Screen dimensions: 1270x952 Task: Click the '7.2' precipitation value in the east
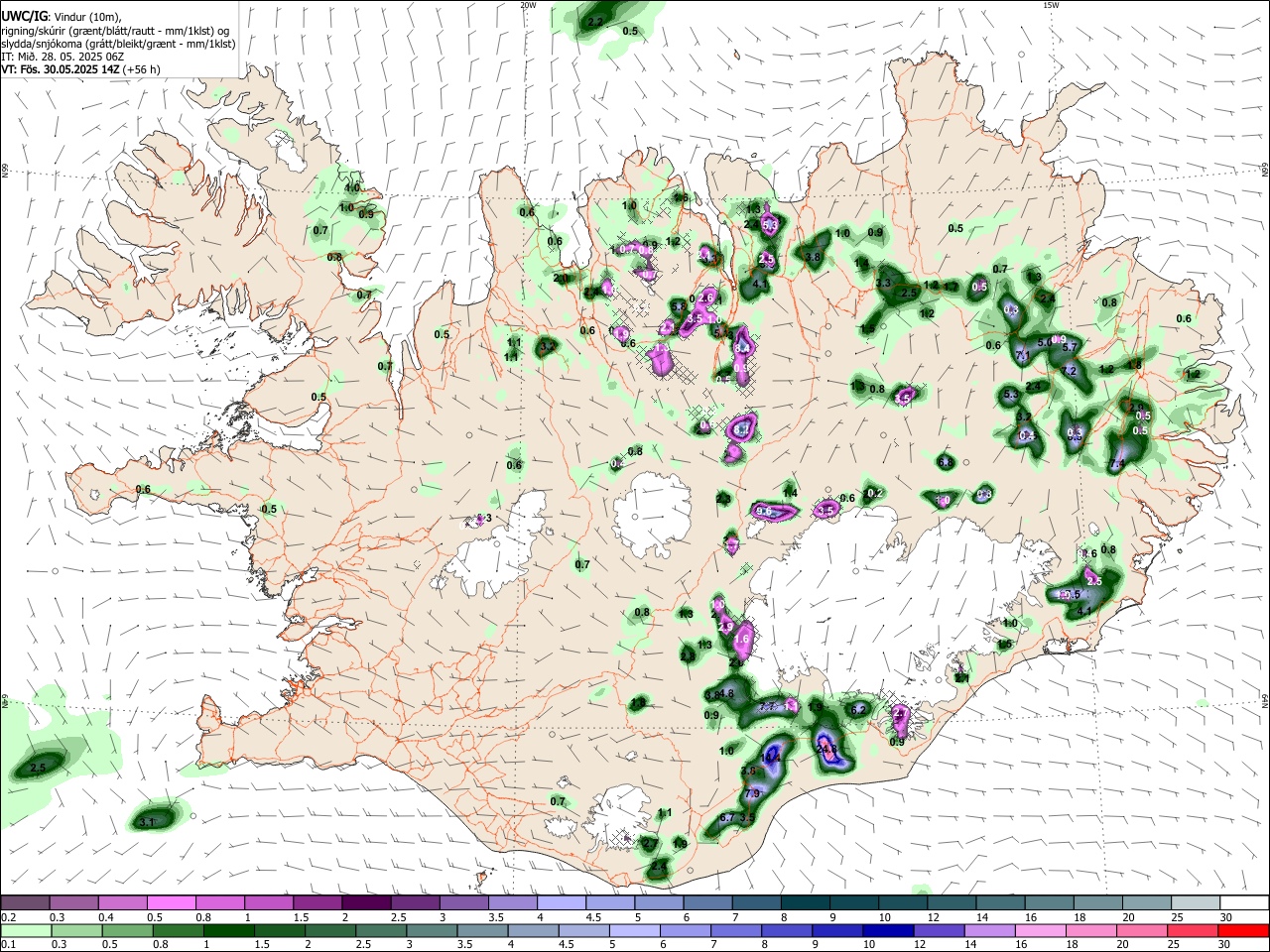[x=1069, y=371]
